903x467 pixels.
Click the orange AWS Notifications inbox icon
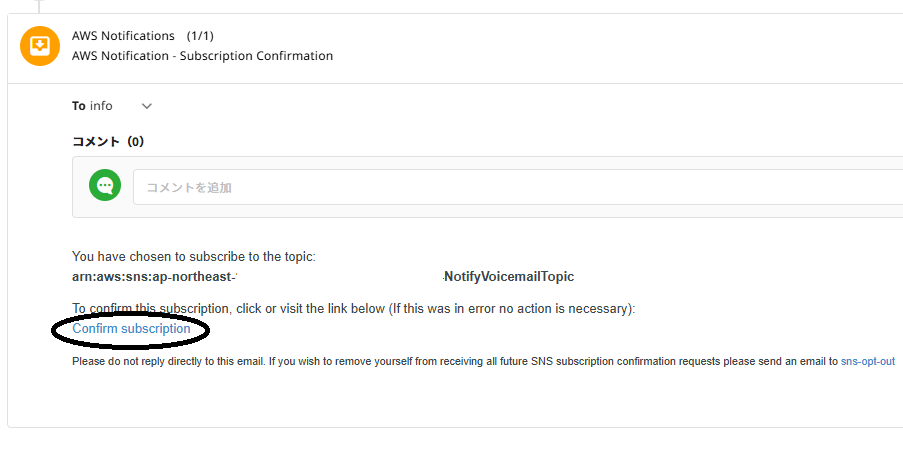[40, 46]
